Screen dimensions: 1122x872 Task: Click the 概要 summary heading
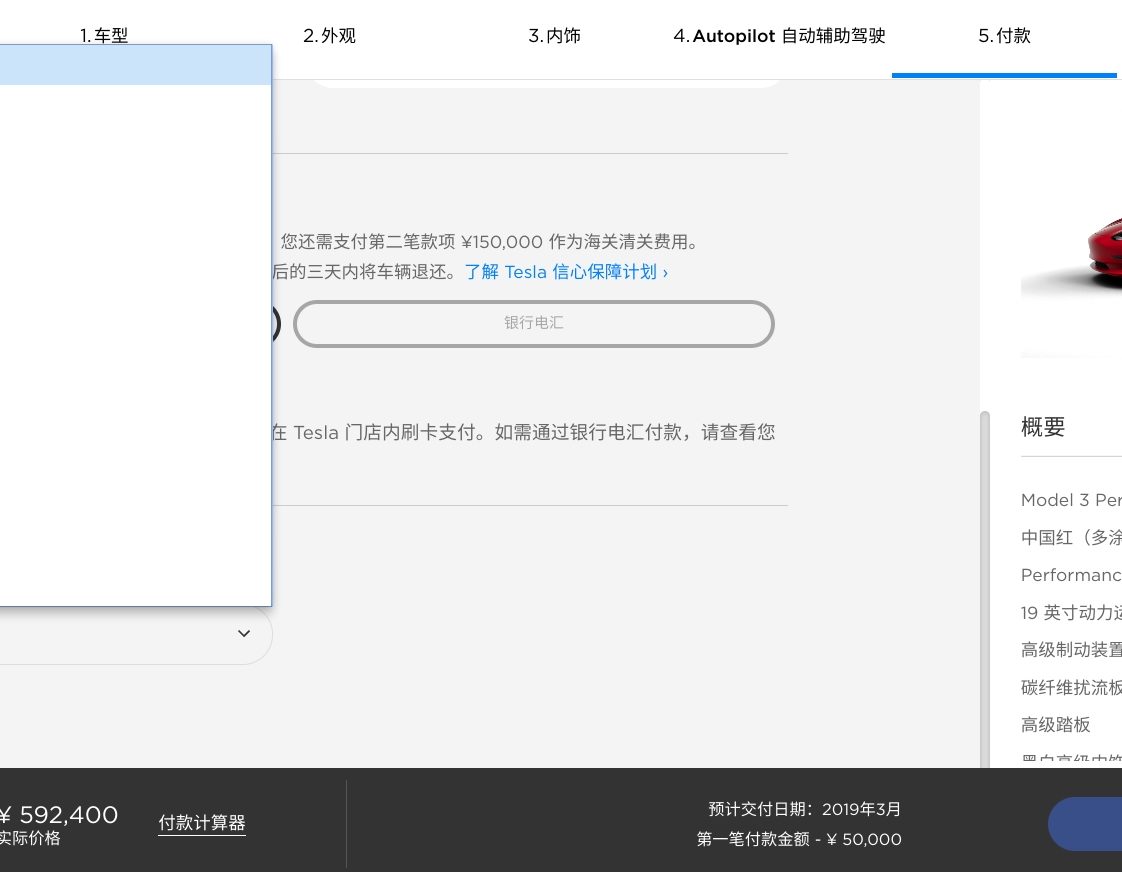(1043, 427)
